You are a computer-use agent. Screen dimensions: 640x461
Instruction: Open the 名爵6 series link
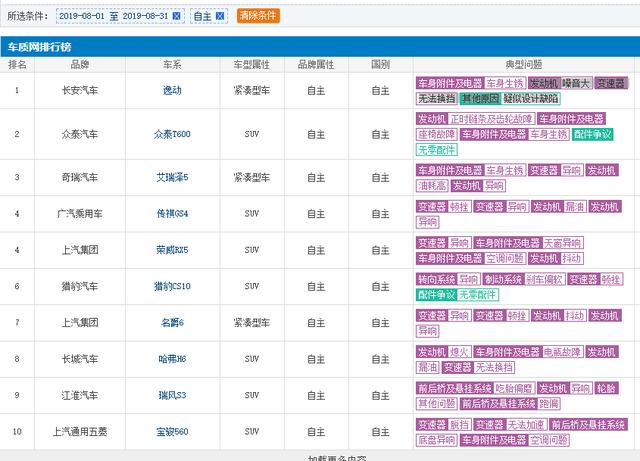point(172,323)
